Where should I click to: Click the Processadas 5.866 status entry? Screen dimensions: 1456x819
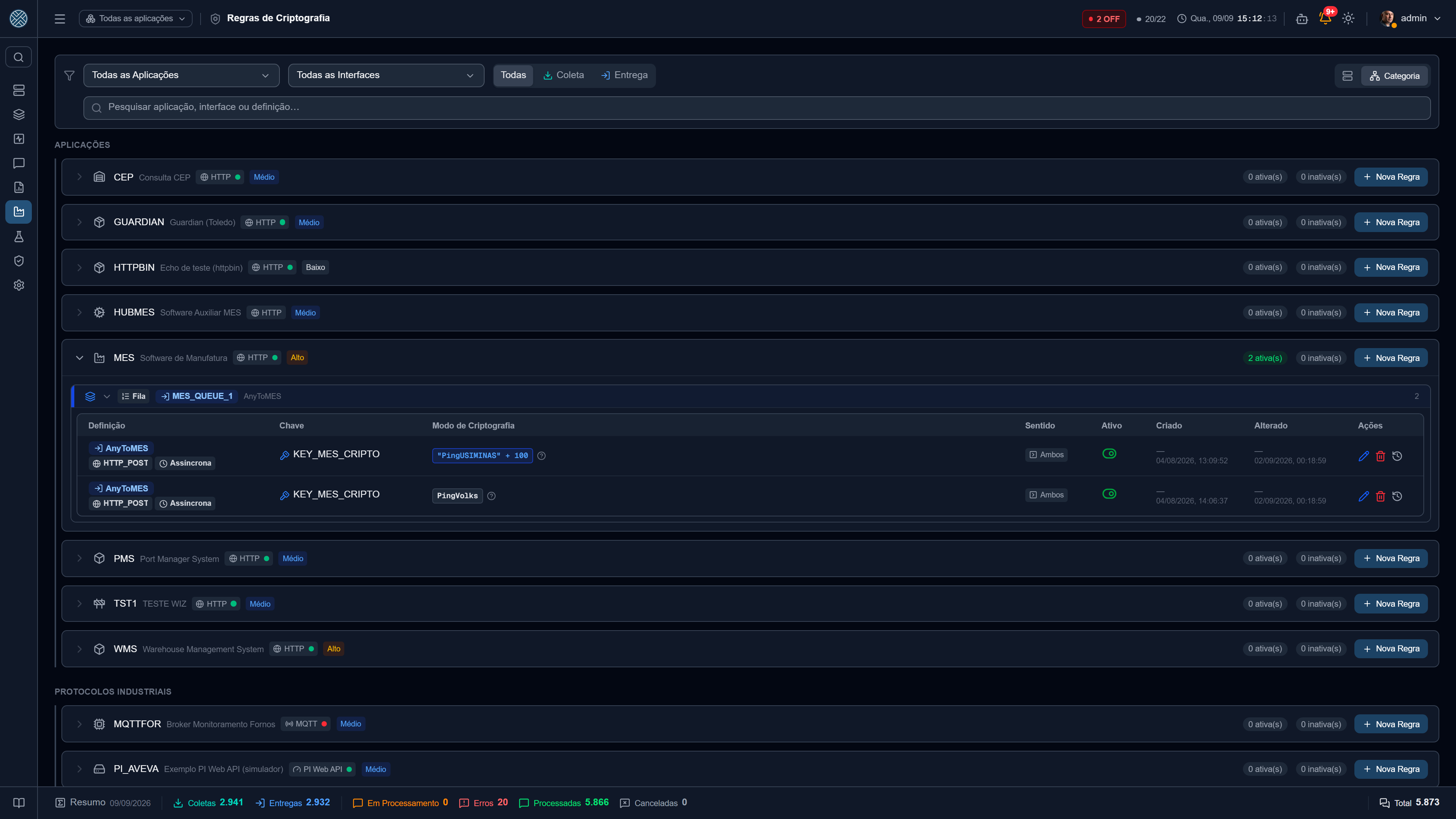563,803
